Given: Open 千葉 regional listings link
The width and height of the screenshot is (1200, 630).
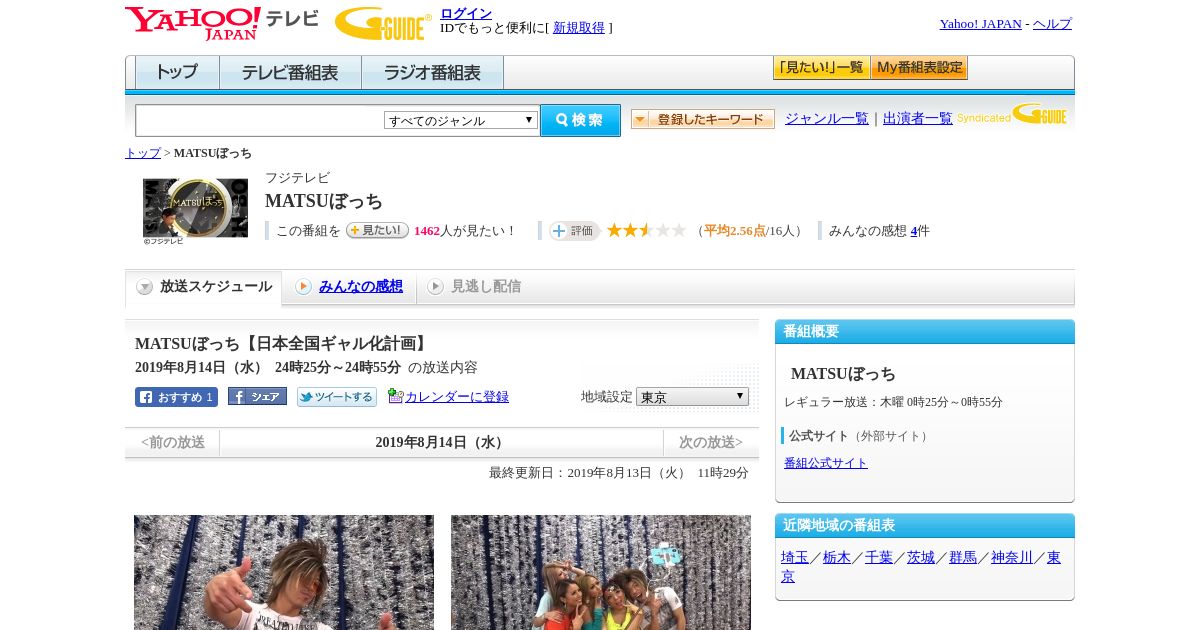Looking at the screenshot, I should coord(879,557).
